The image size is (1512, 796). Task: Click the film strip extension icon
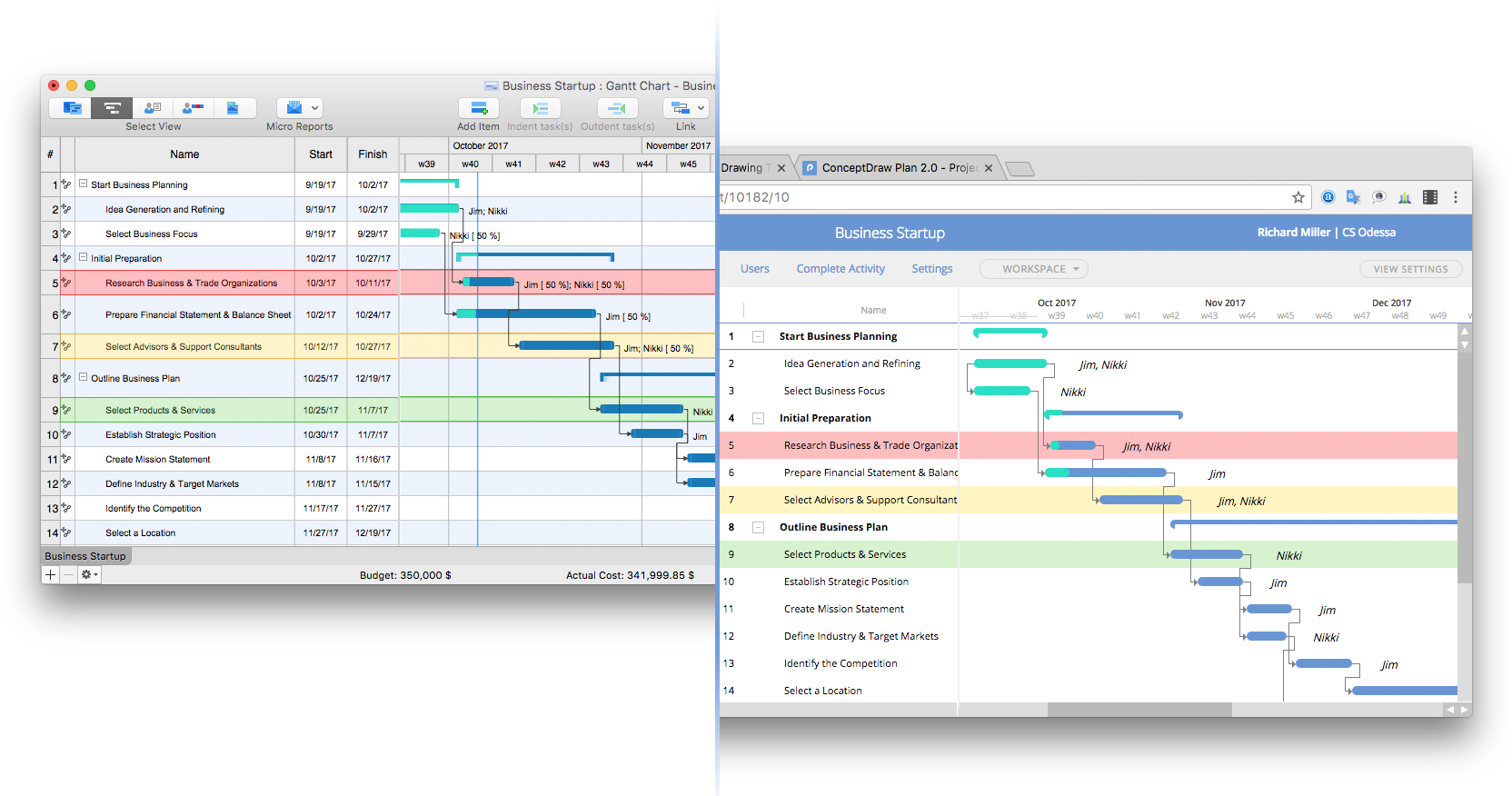(1430, 197)
